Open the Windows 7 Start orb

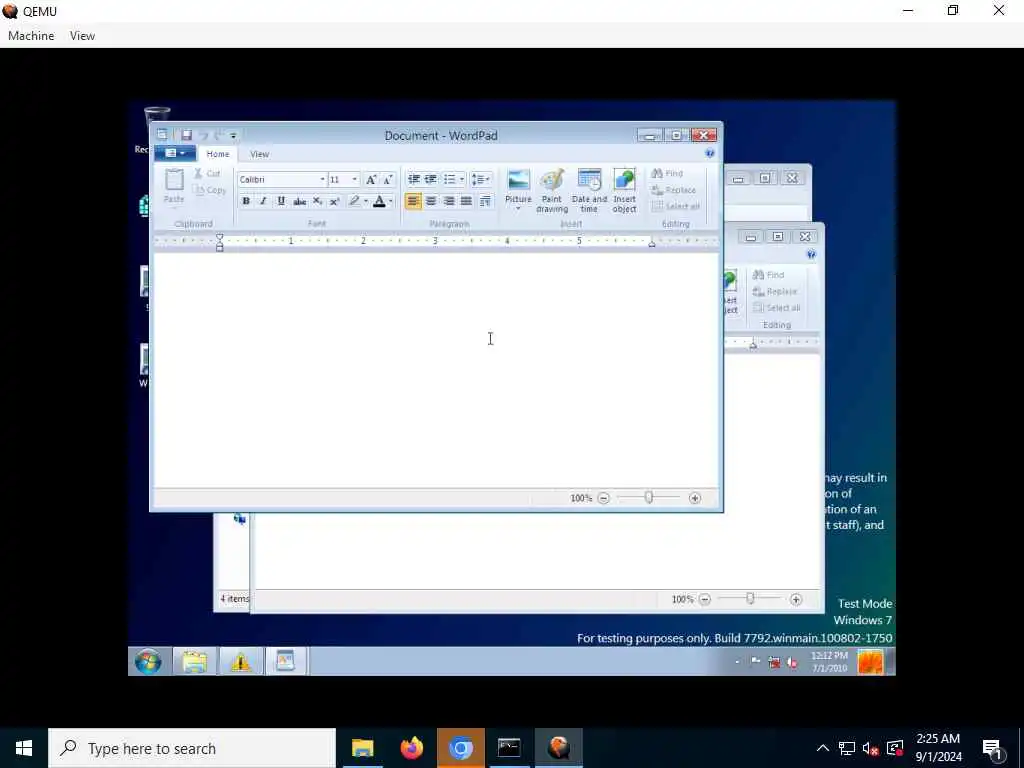click(148, 662)
